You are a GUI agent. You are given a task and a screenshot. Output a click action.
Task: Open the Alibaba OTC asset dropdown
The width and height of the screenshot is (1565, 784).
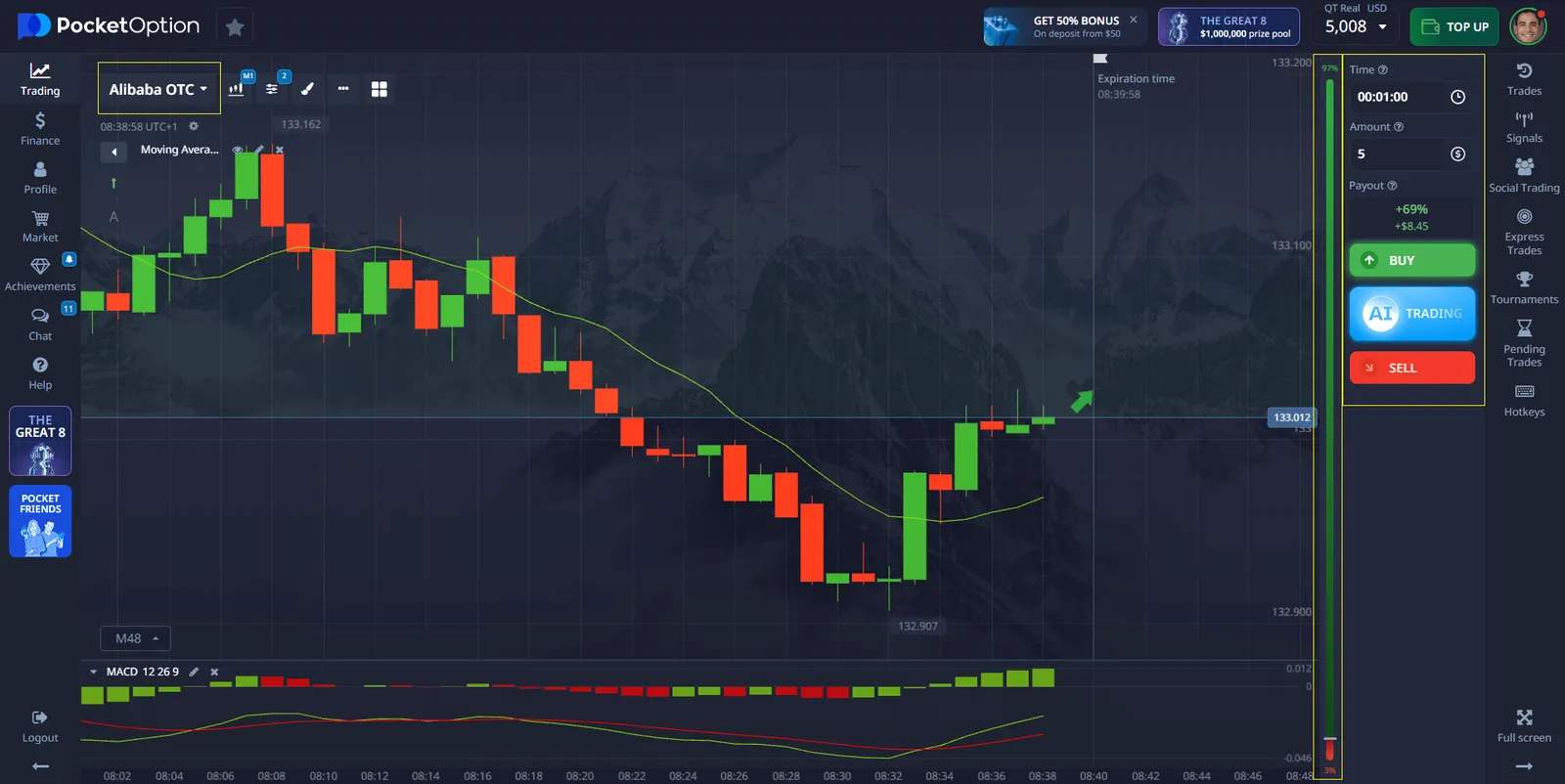[158, 89]
